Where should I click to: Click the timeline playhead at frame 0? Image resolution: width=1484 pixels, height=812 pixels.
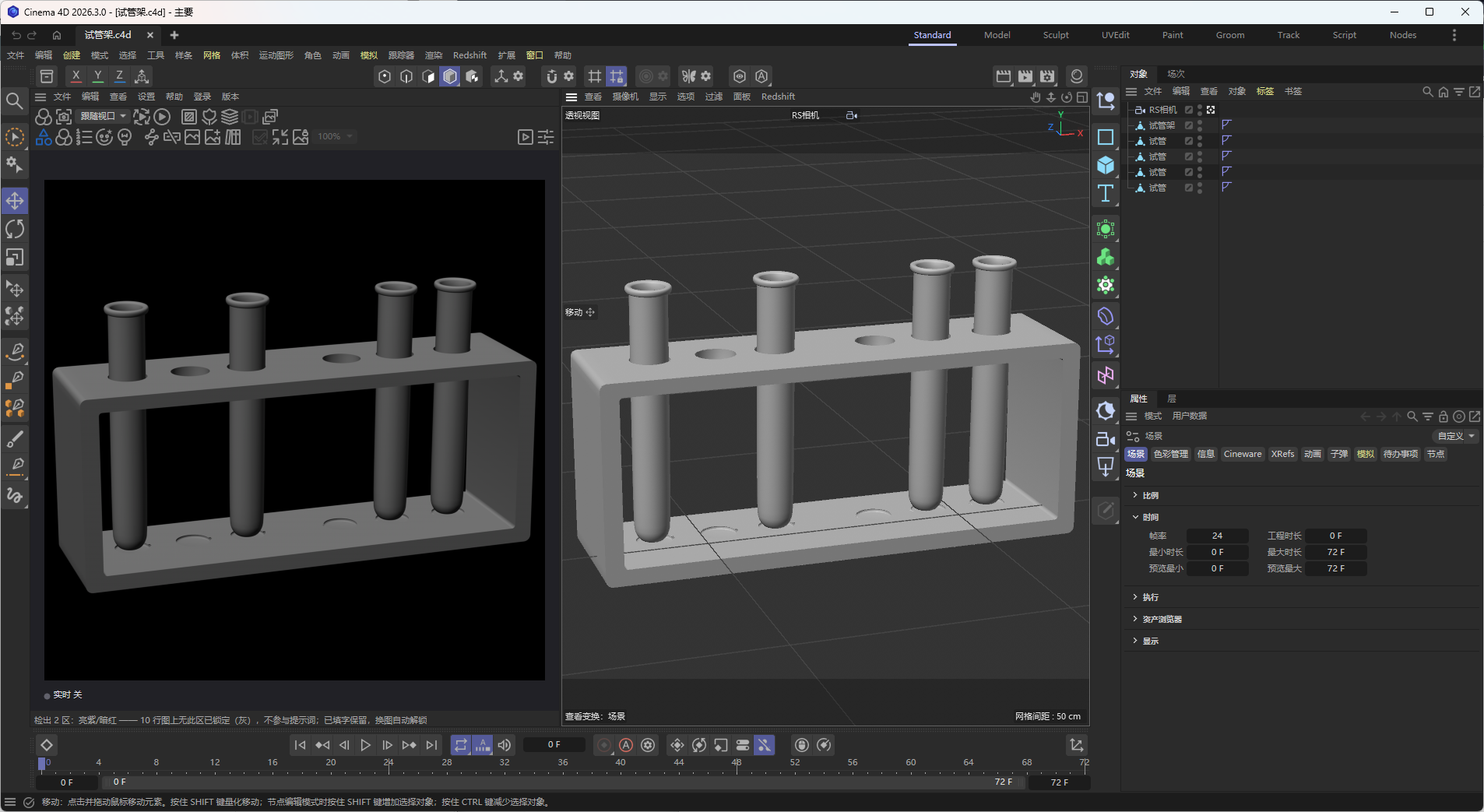coord(42,763)
